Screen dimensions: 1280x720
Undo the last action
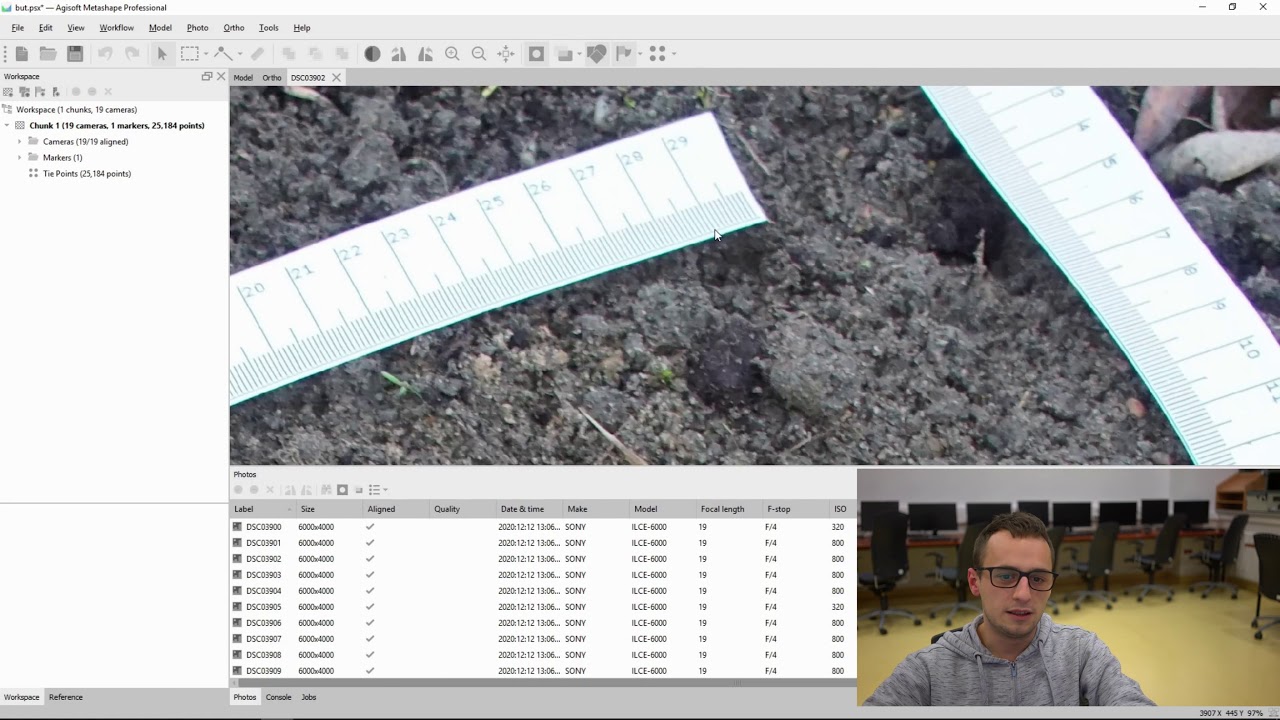105,54
